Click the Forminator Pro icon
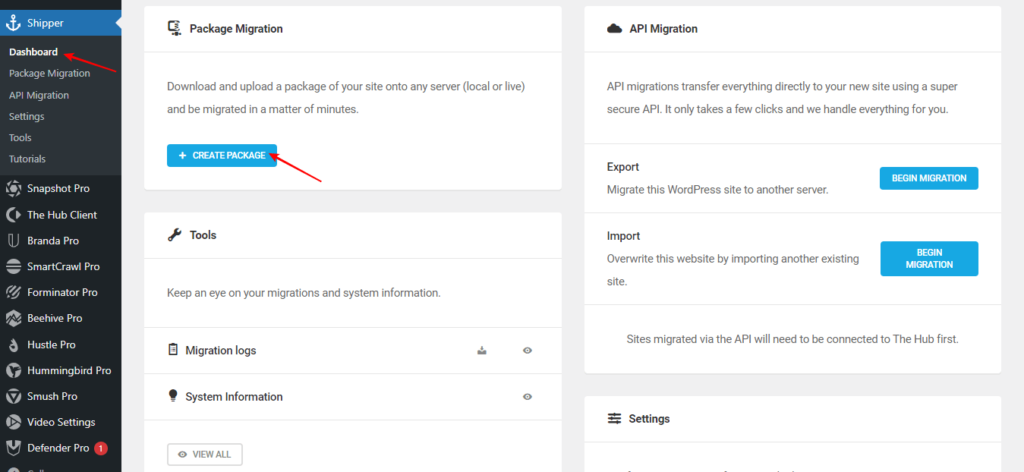Screen dimensions: 1024x472 point(13,292)
